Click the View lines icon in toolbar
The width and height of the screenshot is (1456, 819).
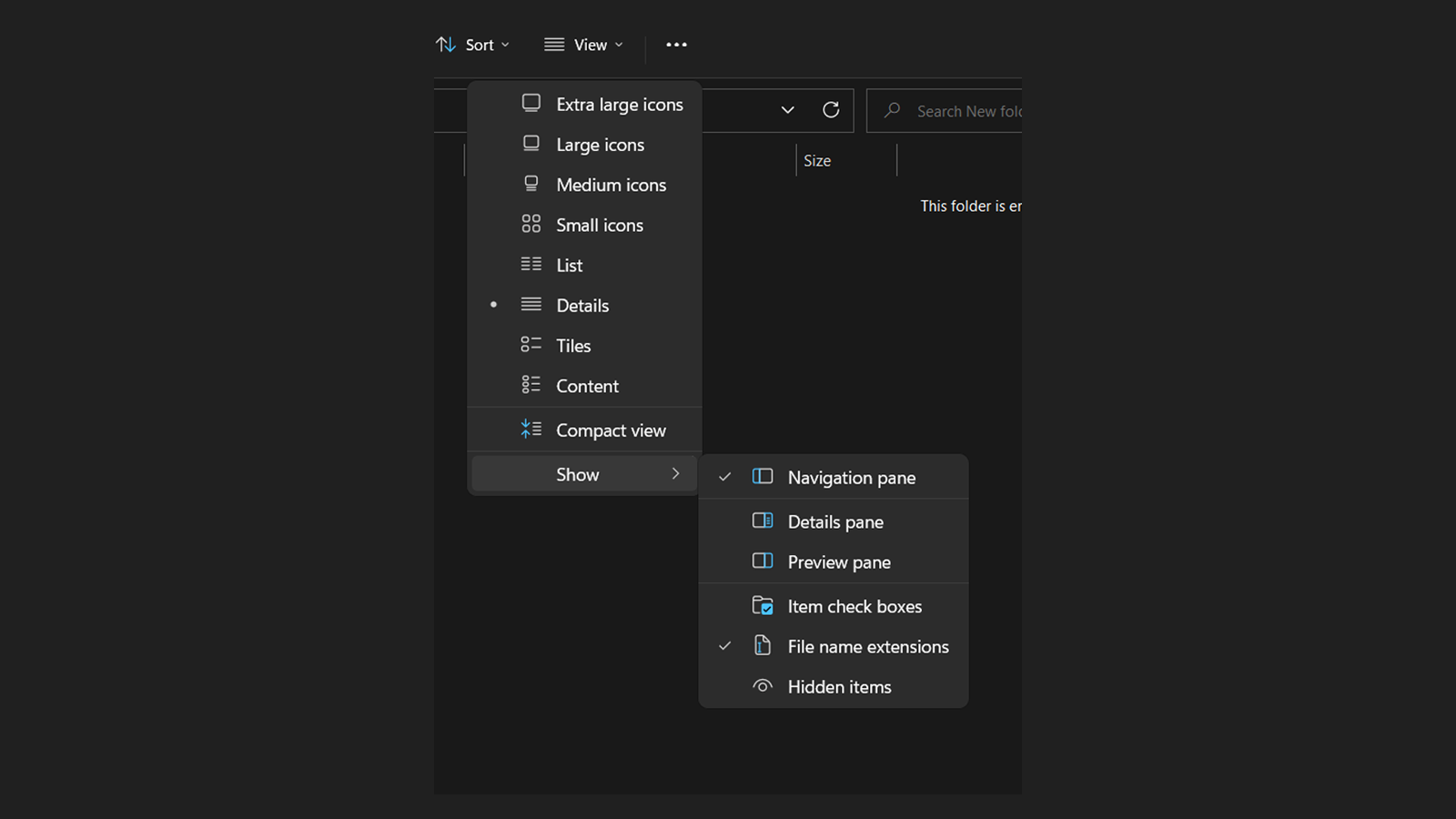[554, 45]
